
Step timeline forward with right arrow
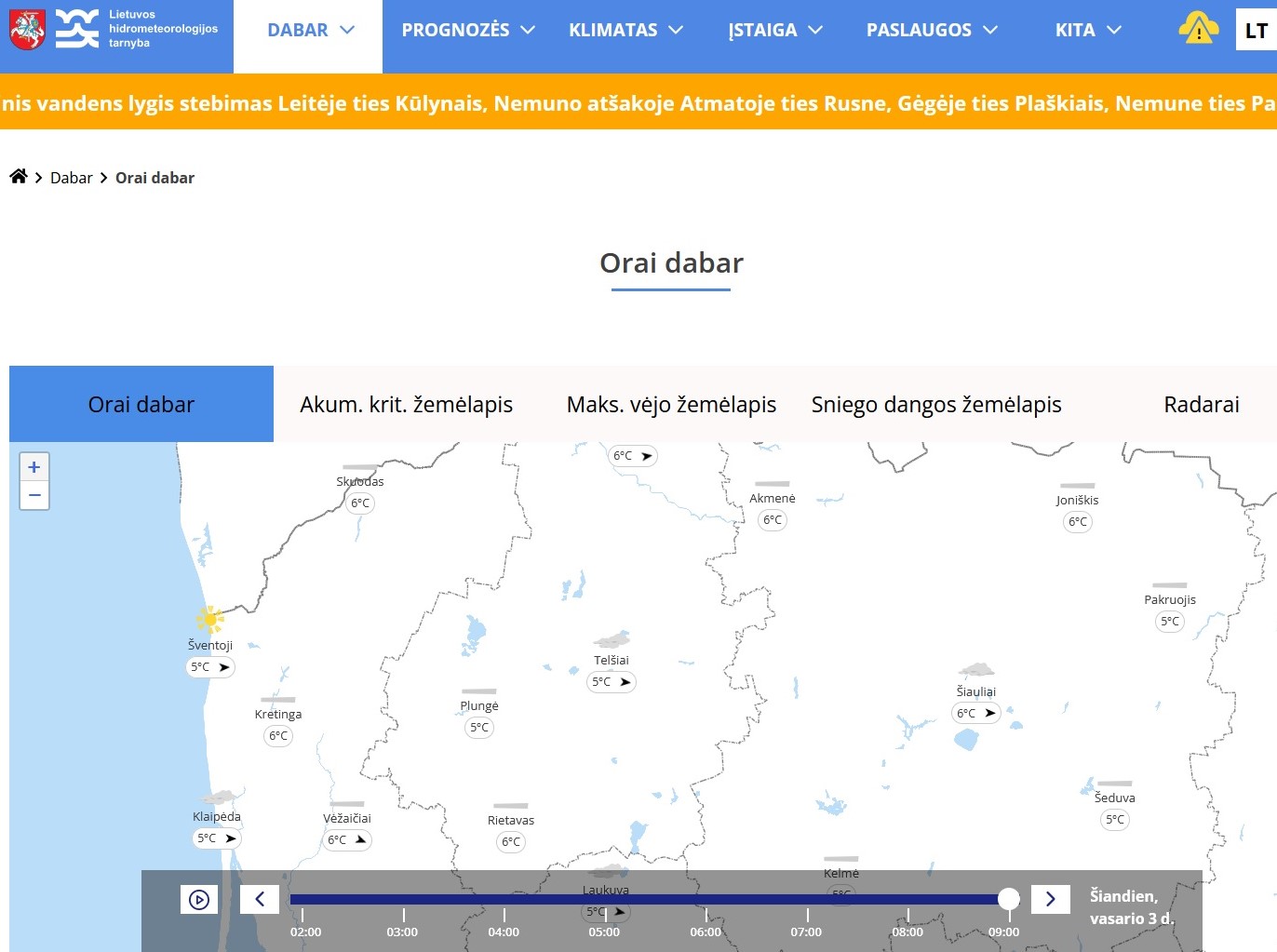(1051, 899)
